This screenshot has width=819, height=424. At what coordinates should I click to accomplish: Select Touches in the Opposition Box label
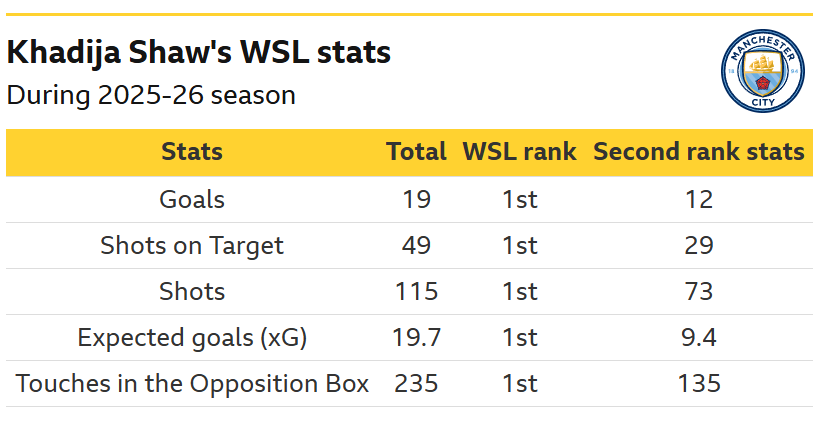click(192, 384)
